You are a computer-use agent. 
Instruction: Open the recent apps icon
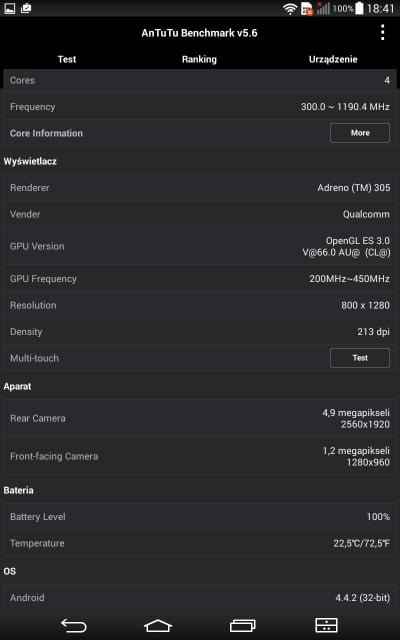tap(243, 625)
